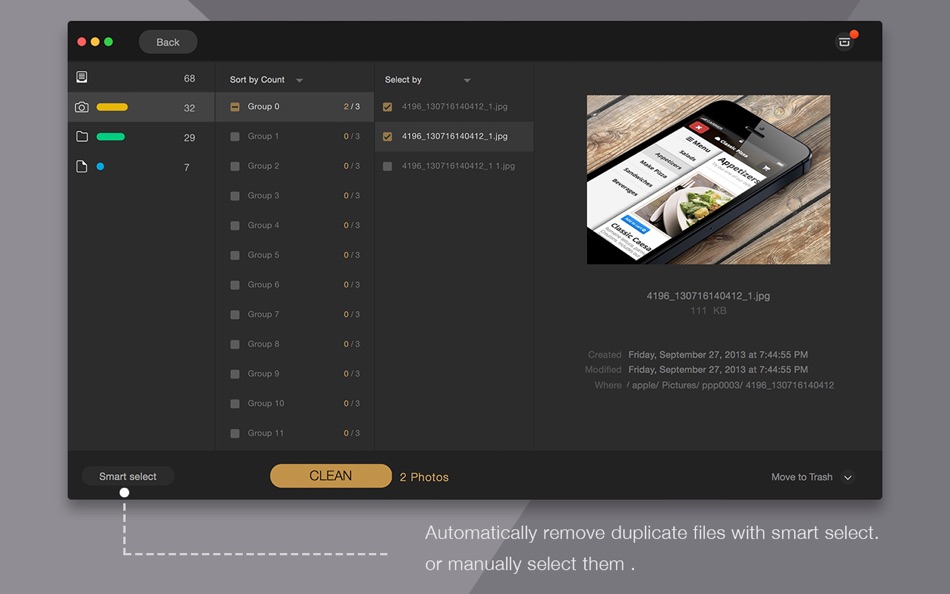Click the 7 documents count

click(x=187, y=167)
